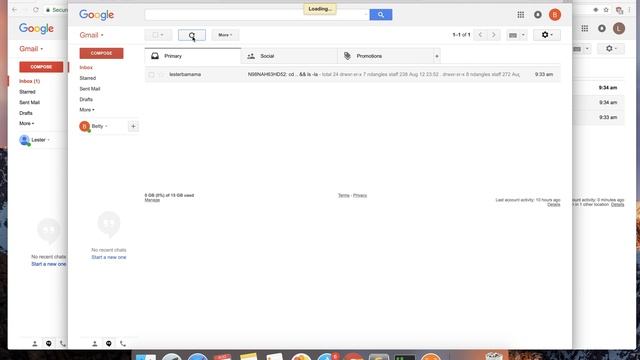
Task: Open Inbox (1) in the back Gmail window
Action: pos(29,81)
